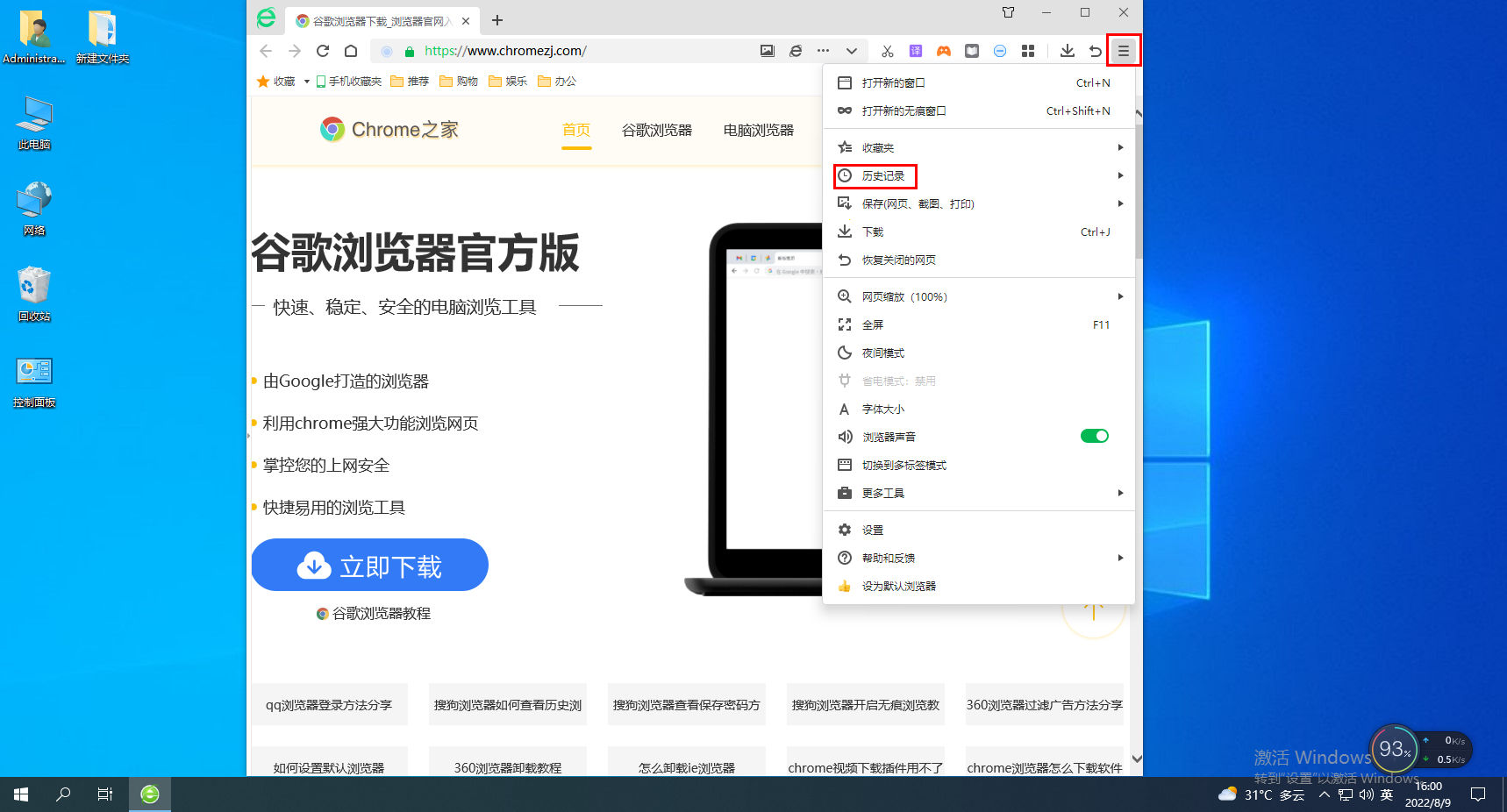Screen dimensions: 1507x812
Task: Click the undo closed tab icon
Action: tap(1096, 51)
